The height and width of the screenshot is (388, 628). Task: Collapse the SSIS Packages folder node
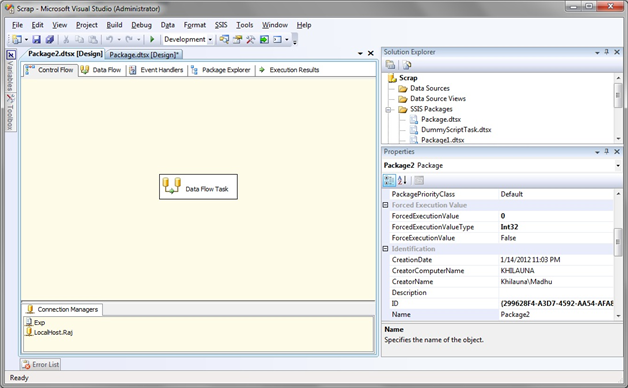(388, 109)
